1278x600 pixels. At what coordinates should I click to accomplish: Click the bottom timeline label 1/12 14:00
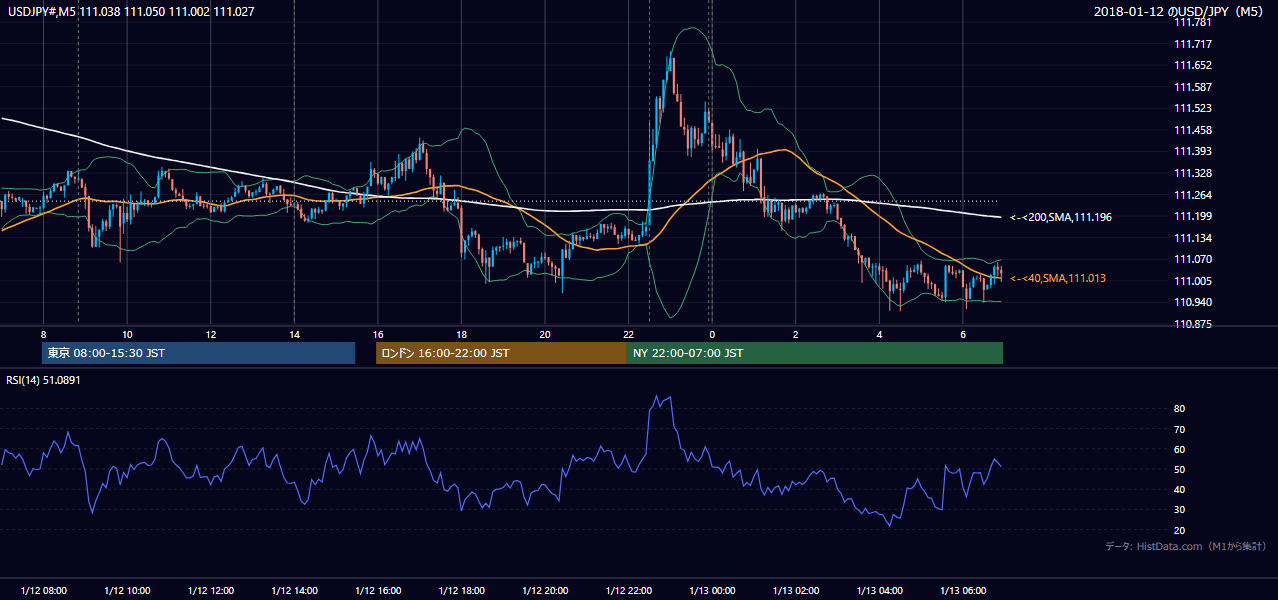[x=294, y=590]
